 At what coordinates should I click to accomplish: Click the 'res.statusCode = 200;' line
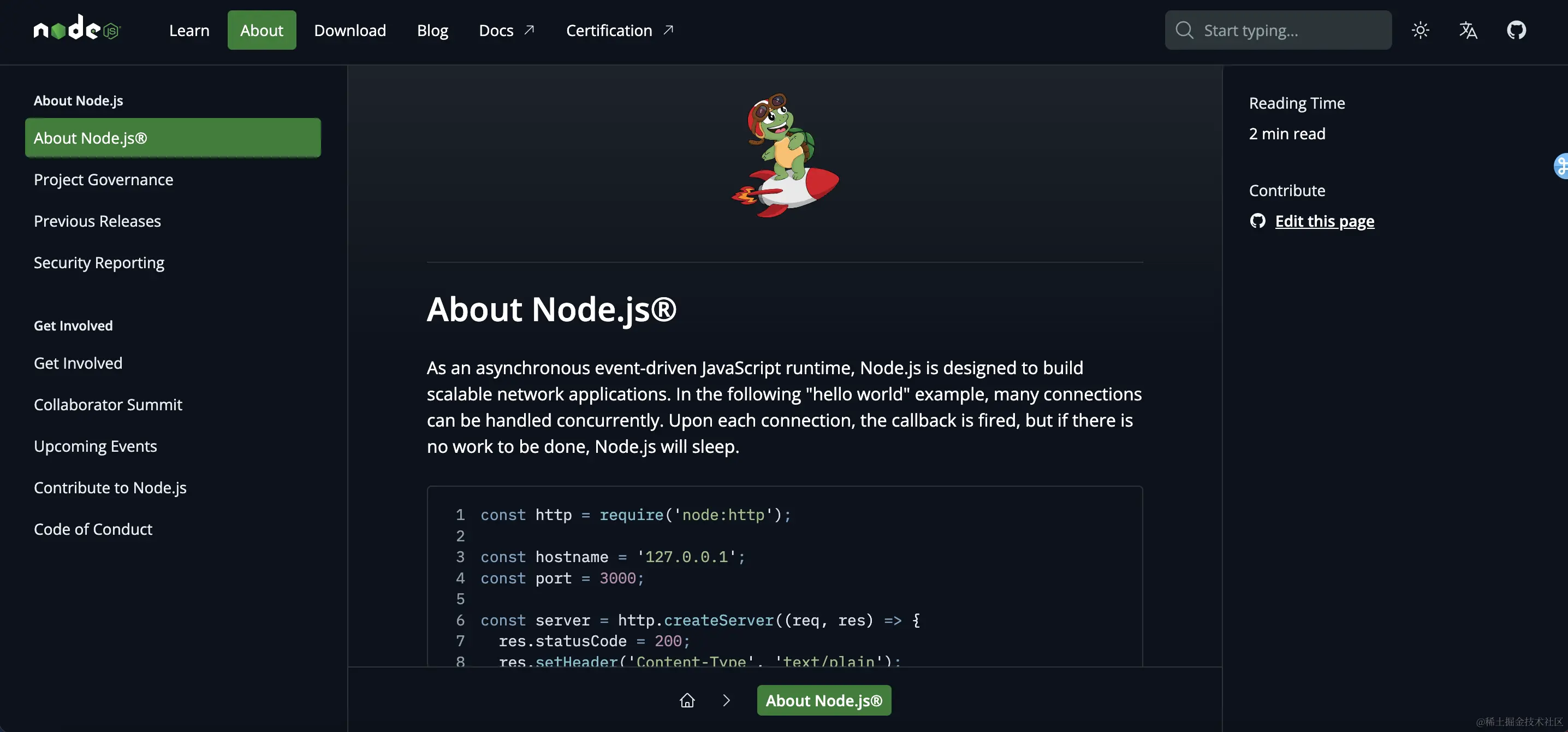pyautogui.click(x=594, y=641)
